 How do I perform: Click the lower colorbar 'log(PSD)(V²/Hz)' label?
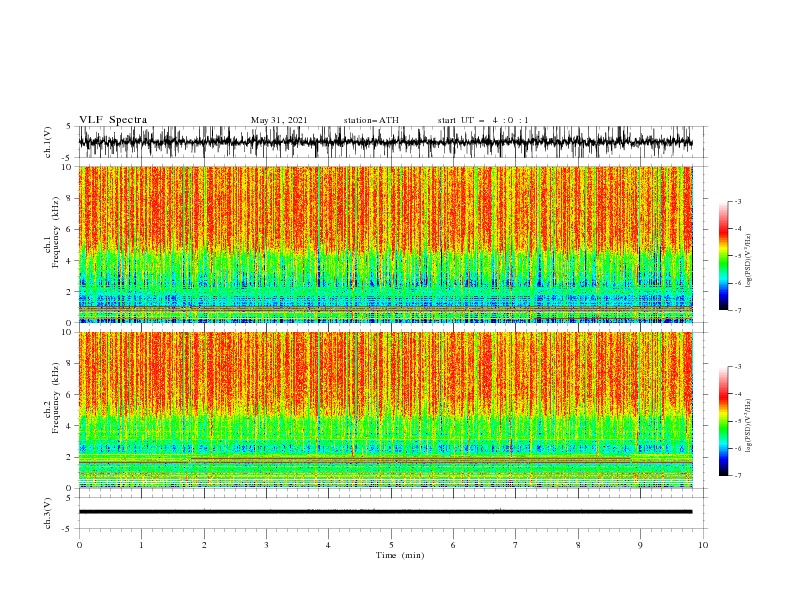click(748, 426)
